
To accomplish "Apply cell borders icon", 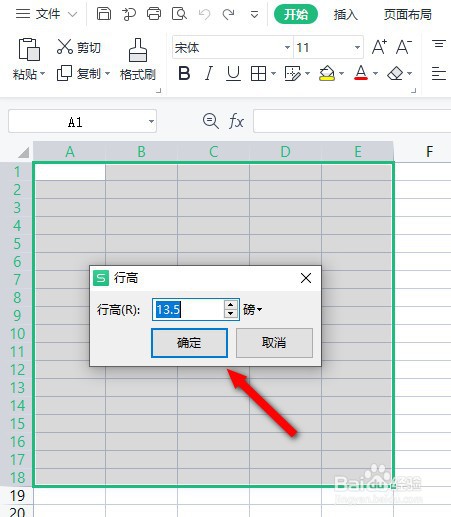I will pos(258,73).
